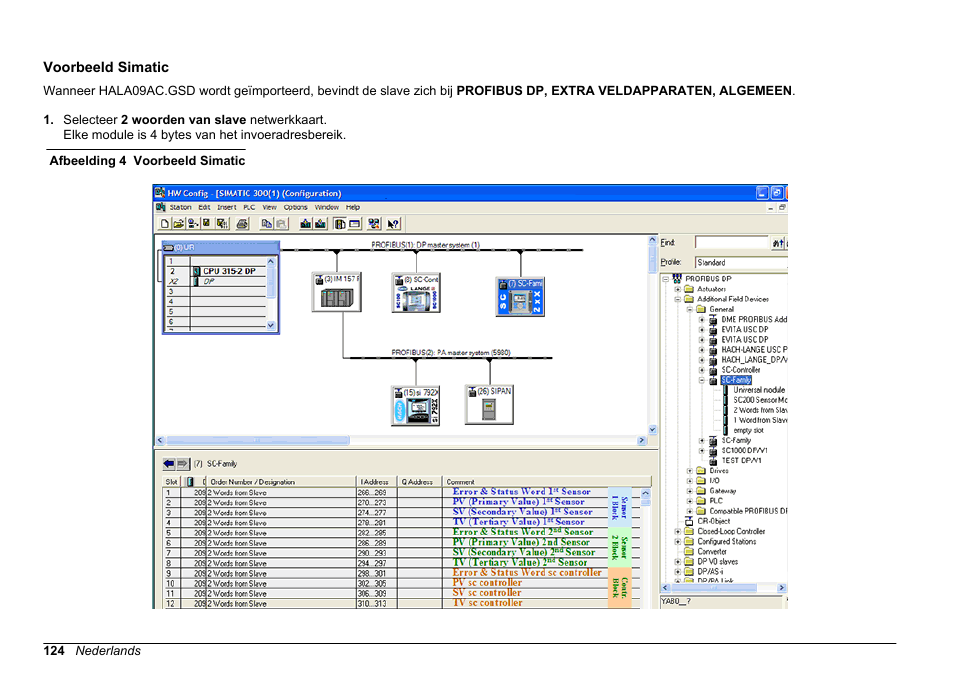Screen dimensions: 954x673
Task: Expand the Actuators folder
Action: [x=676, y=289]
